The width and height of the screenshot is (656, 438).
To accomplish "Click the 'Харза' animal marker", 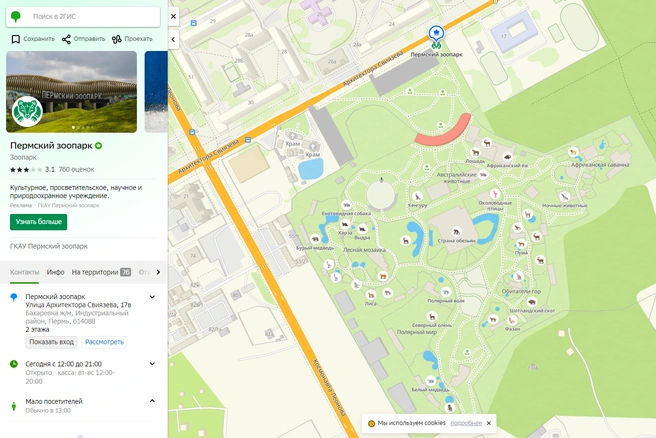I will pyautogui.click(x=345, y=224).
